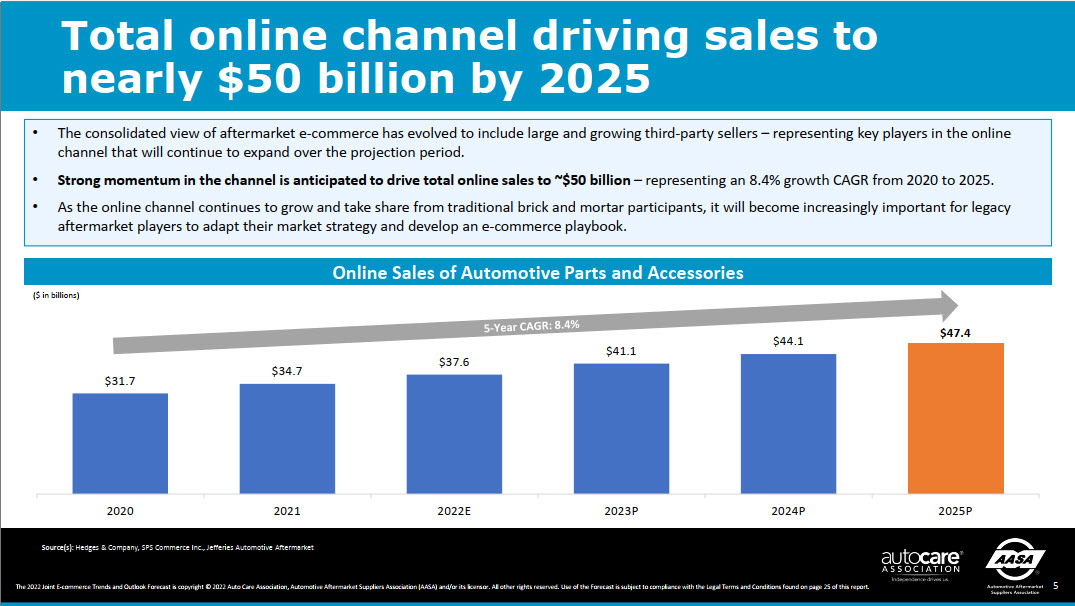
Task: Select the $41.1 value label
Action: [x=621, y=352]
